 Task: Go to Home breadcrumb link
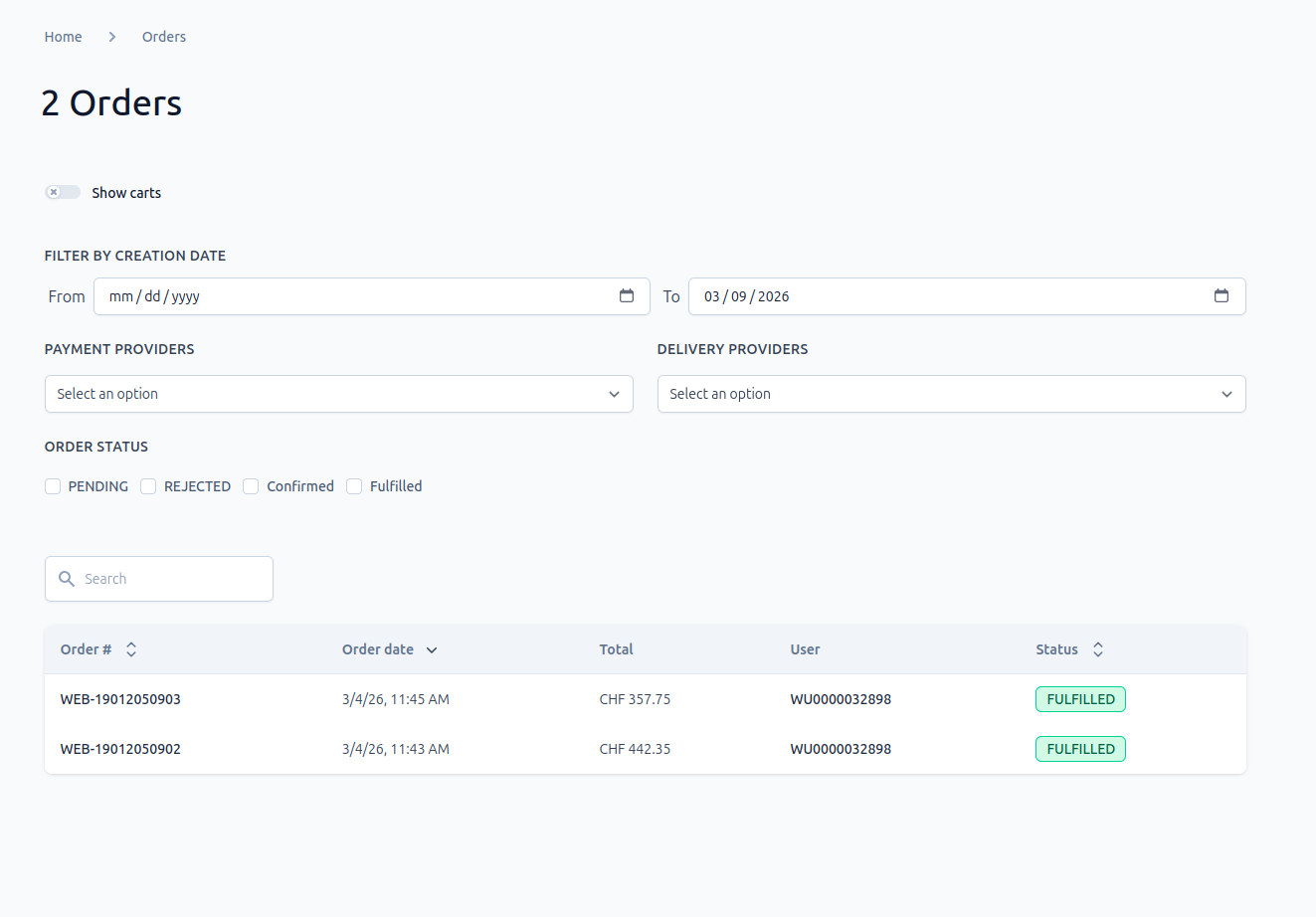[63, 37]
